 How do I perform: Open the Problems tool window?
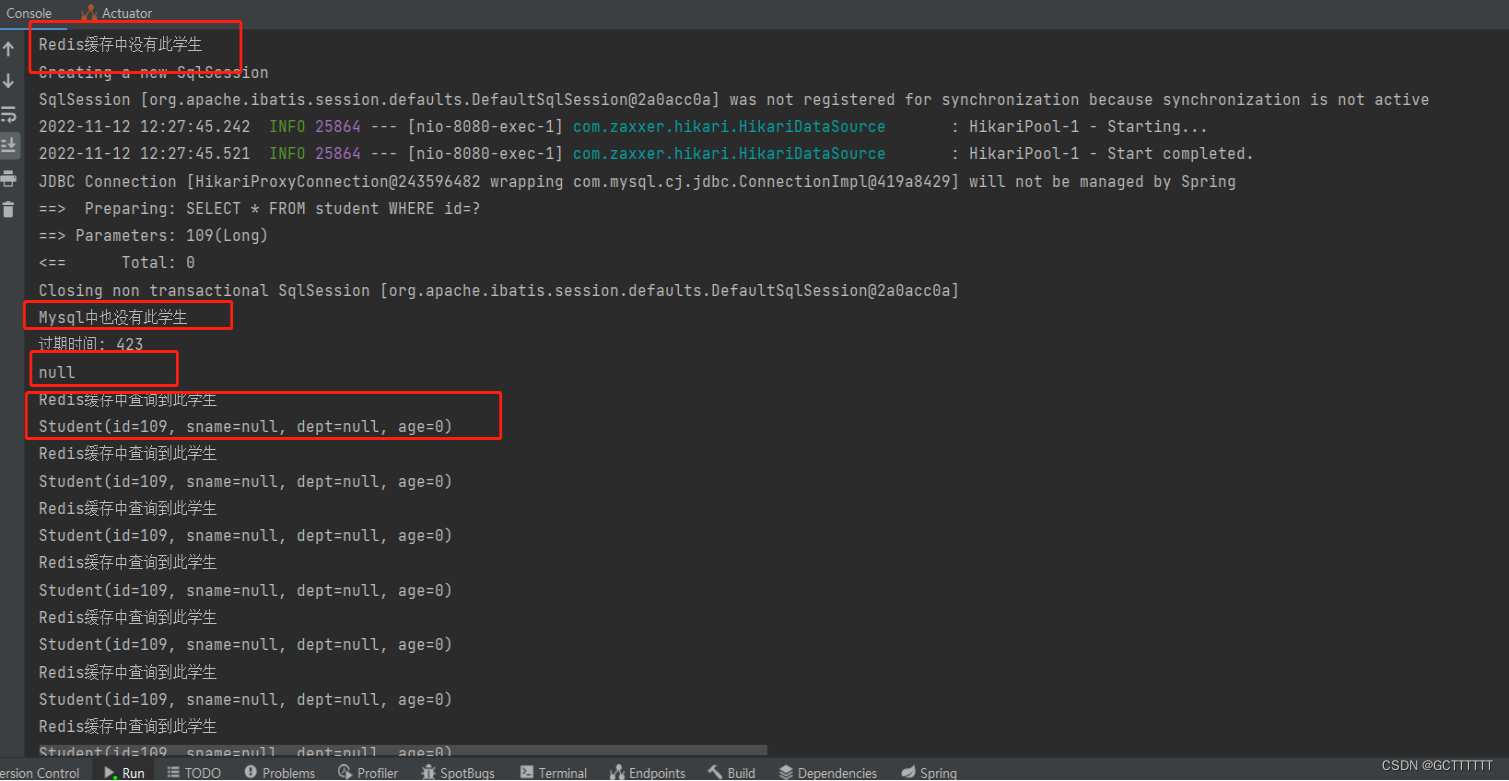click(279, 773)
